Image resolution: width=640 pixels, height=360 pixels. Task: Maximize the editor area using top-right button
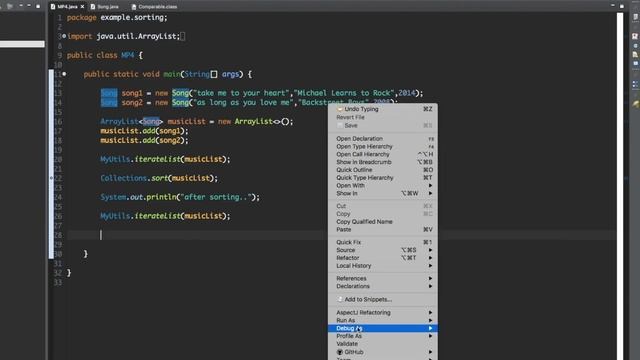pyautogui.click(x=622, y=6)
